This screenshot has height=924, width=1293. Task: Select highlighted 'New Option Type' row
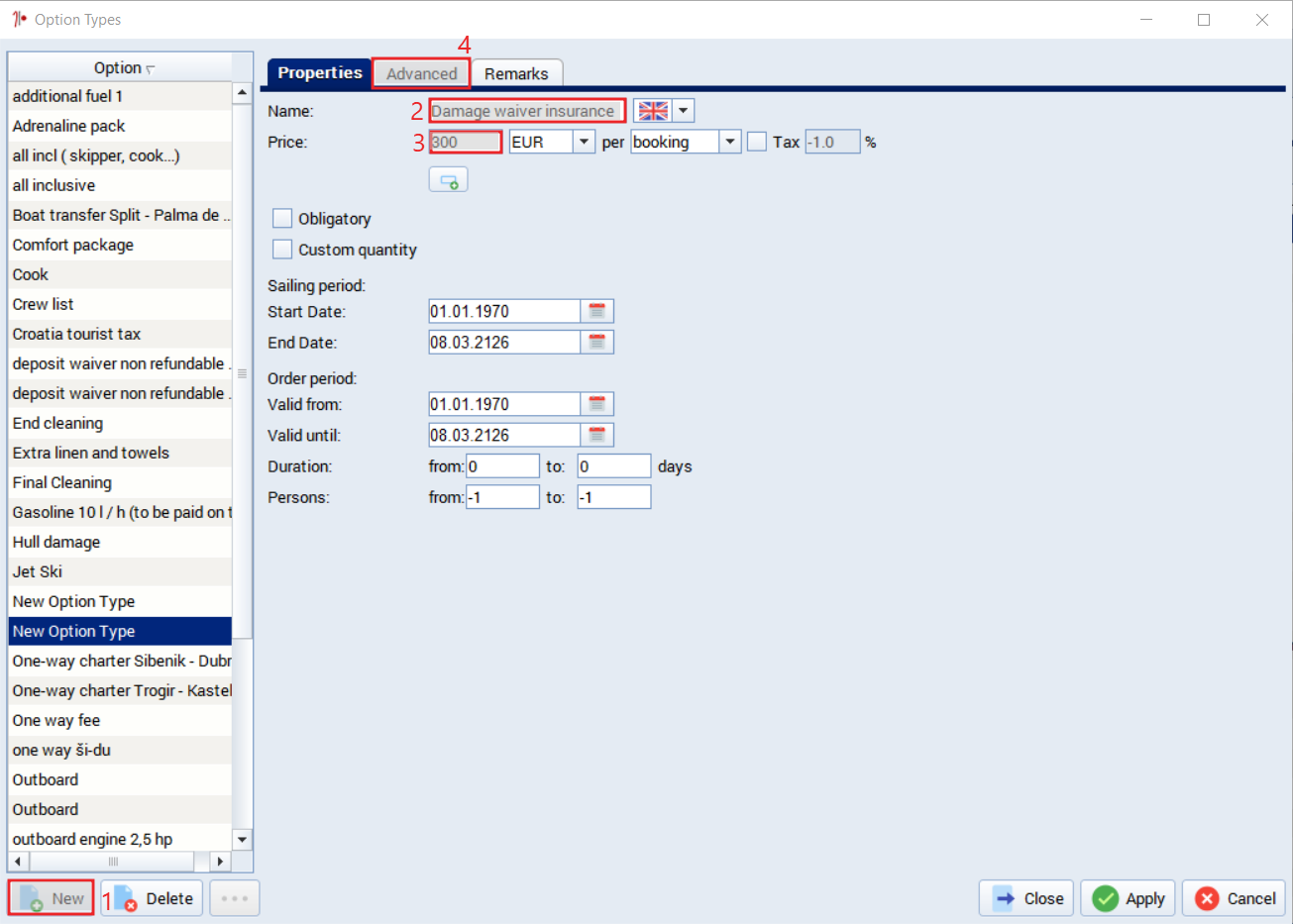[120, 631]
